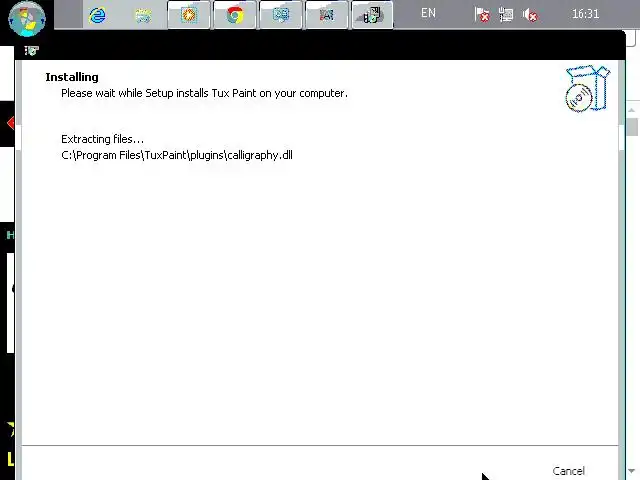
Task: Click the background window scrollbar down arrow
Action: coord(632,471)
